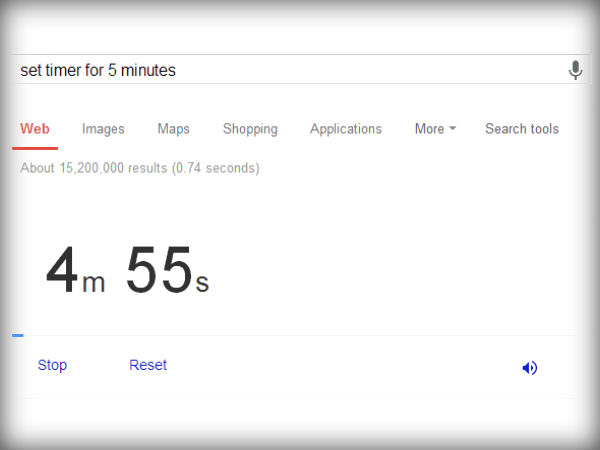Open the More menu

(x=430, y=129)
